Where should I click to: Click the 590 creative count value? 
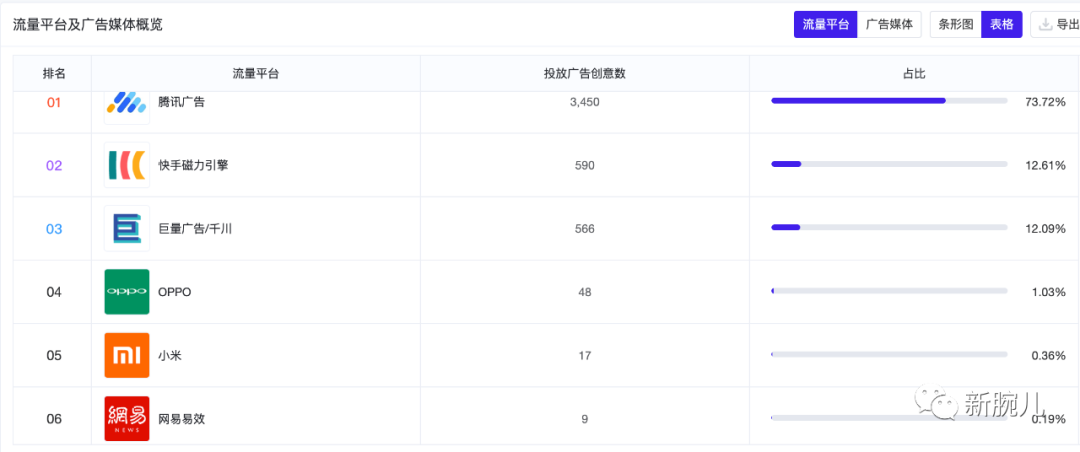pos(585,165)
